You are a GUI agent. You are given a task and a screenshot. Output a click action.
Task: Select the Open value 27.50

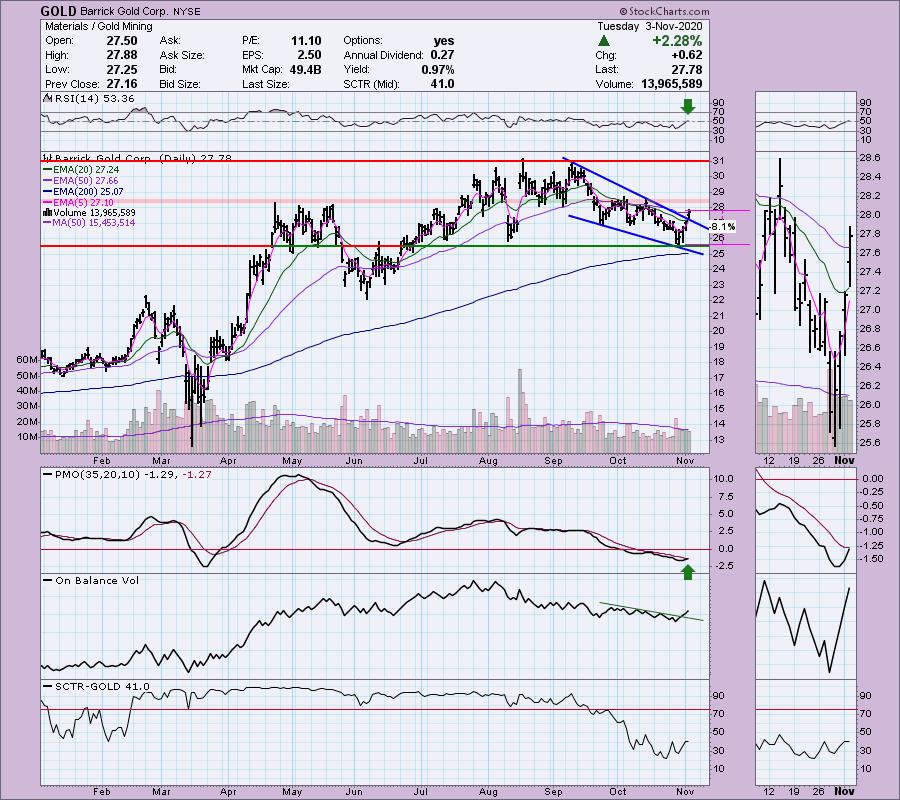pyautogui.click(x=122, y=41)
